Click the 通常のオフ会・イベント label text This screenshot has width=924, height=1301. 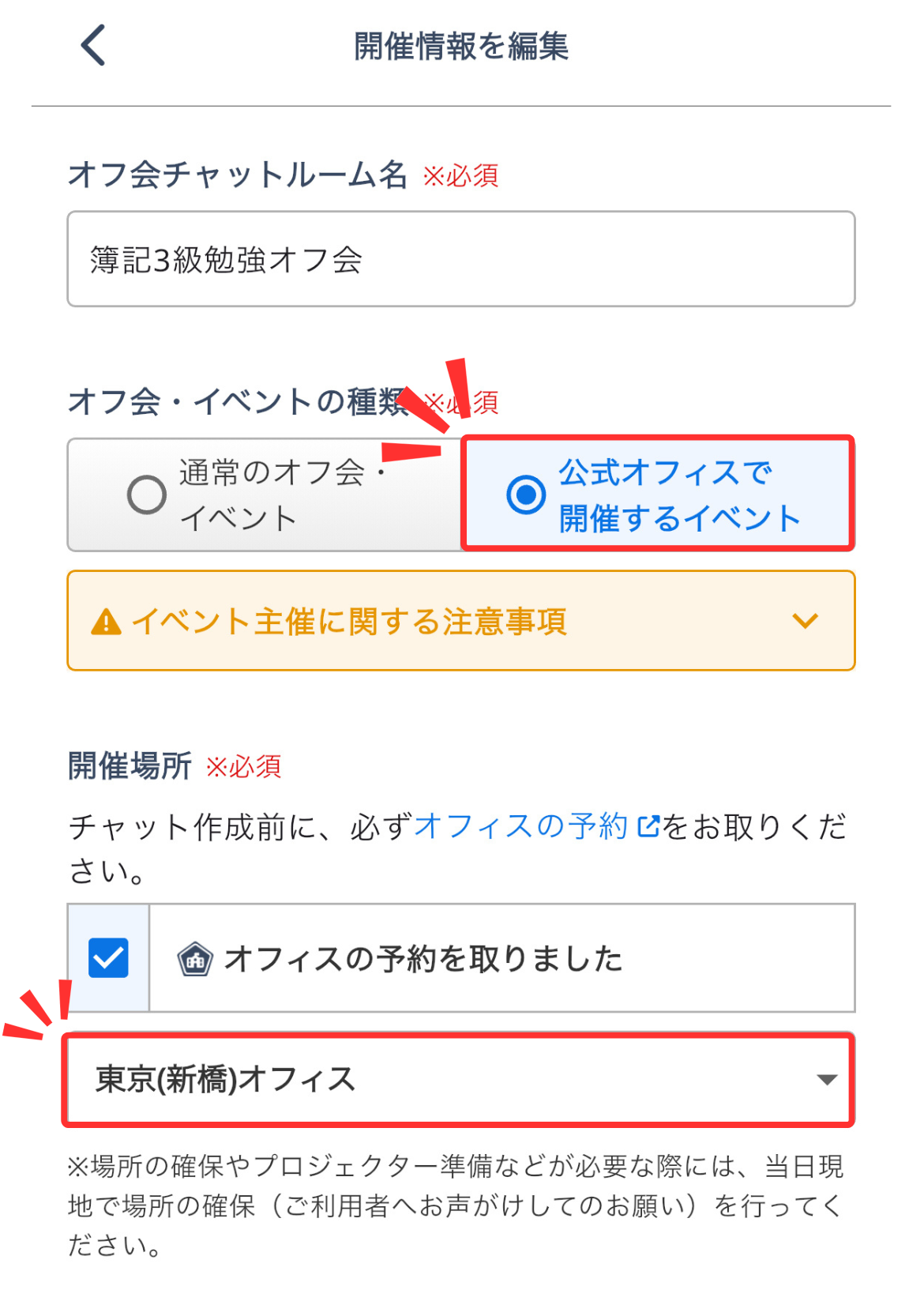point(272,495)
